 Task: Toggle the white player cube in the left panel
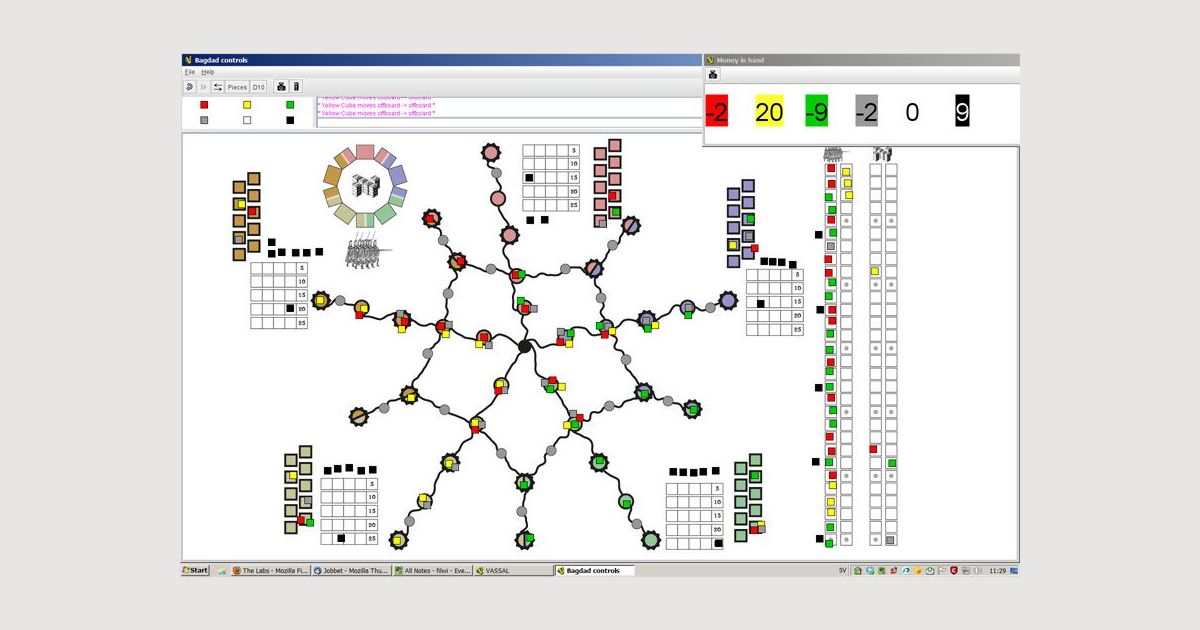pyautogui.click(x=247, y=120)
